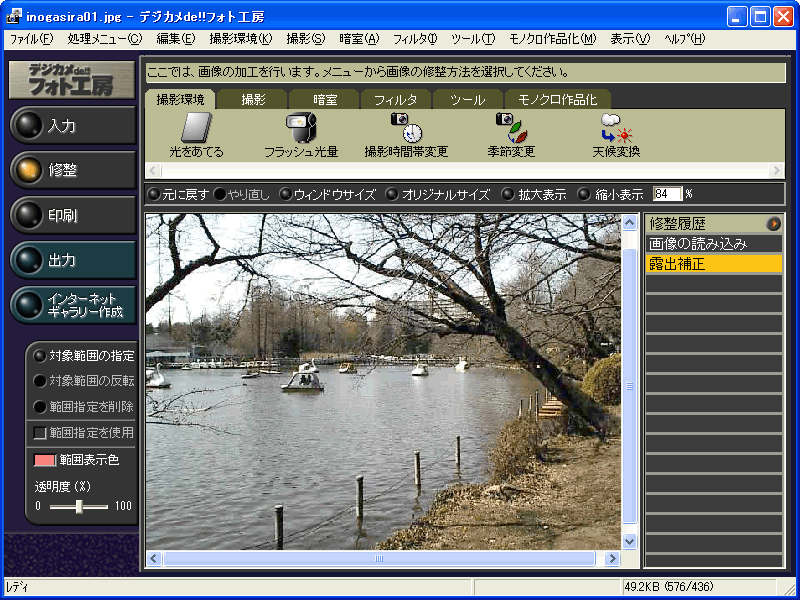
Task: Zoom in with 拡大表示
Action: click(x=534, y=194)
